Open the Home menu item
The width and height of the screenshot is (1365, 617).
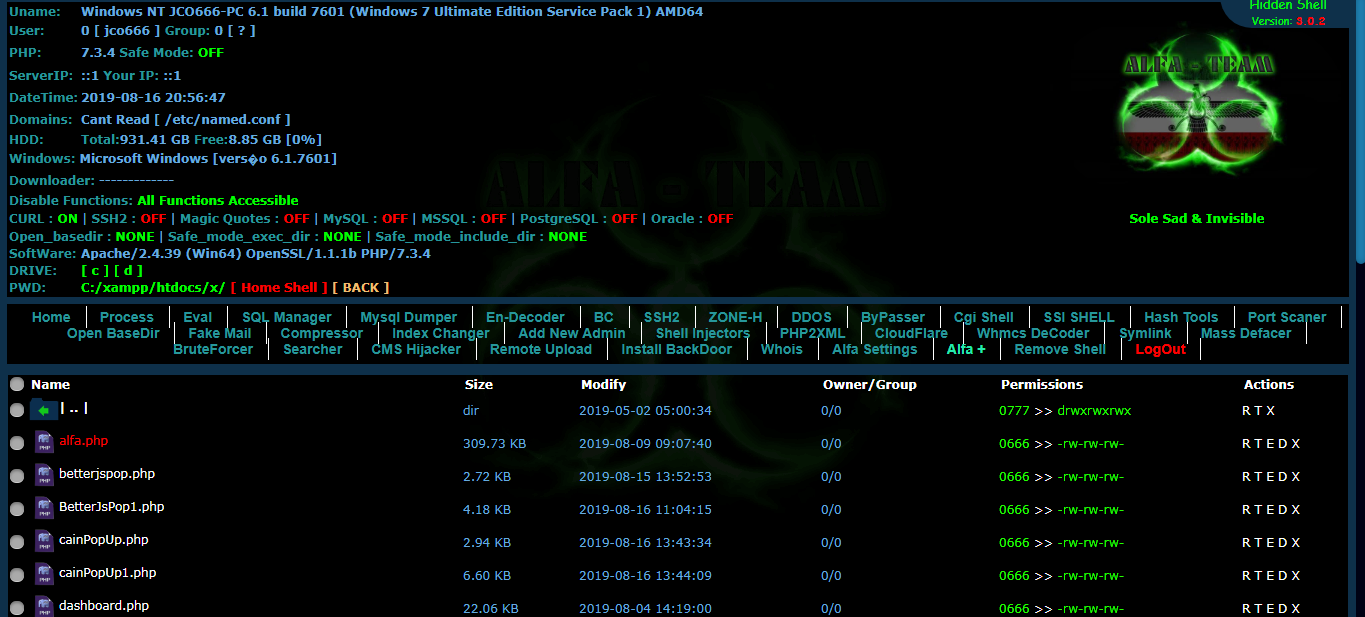pos(51,317)
